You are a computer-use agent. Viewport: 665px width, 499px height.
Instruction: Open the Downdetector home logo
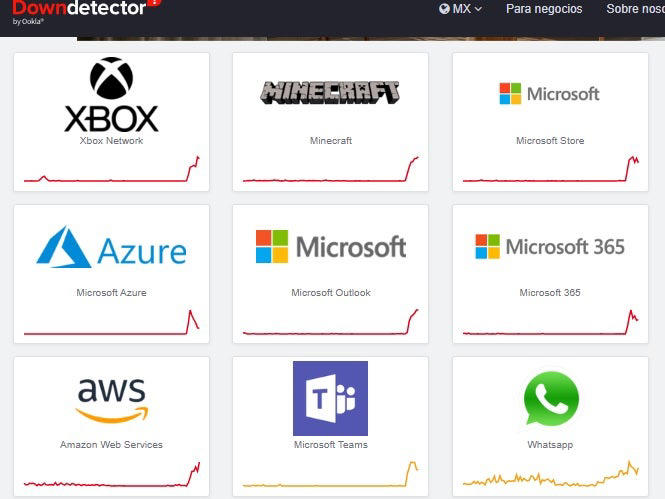click(86, 11)
